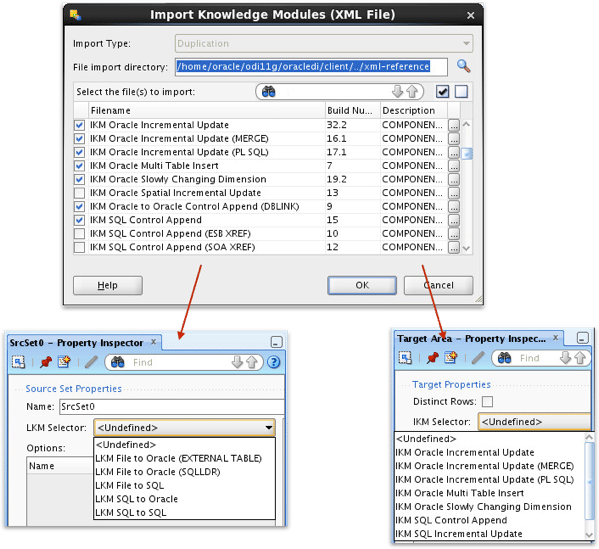Open description ellipsis for IKM Oracle Multi Table Insert

click(x=453, y=166)
